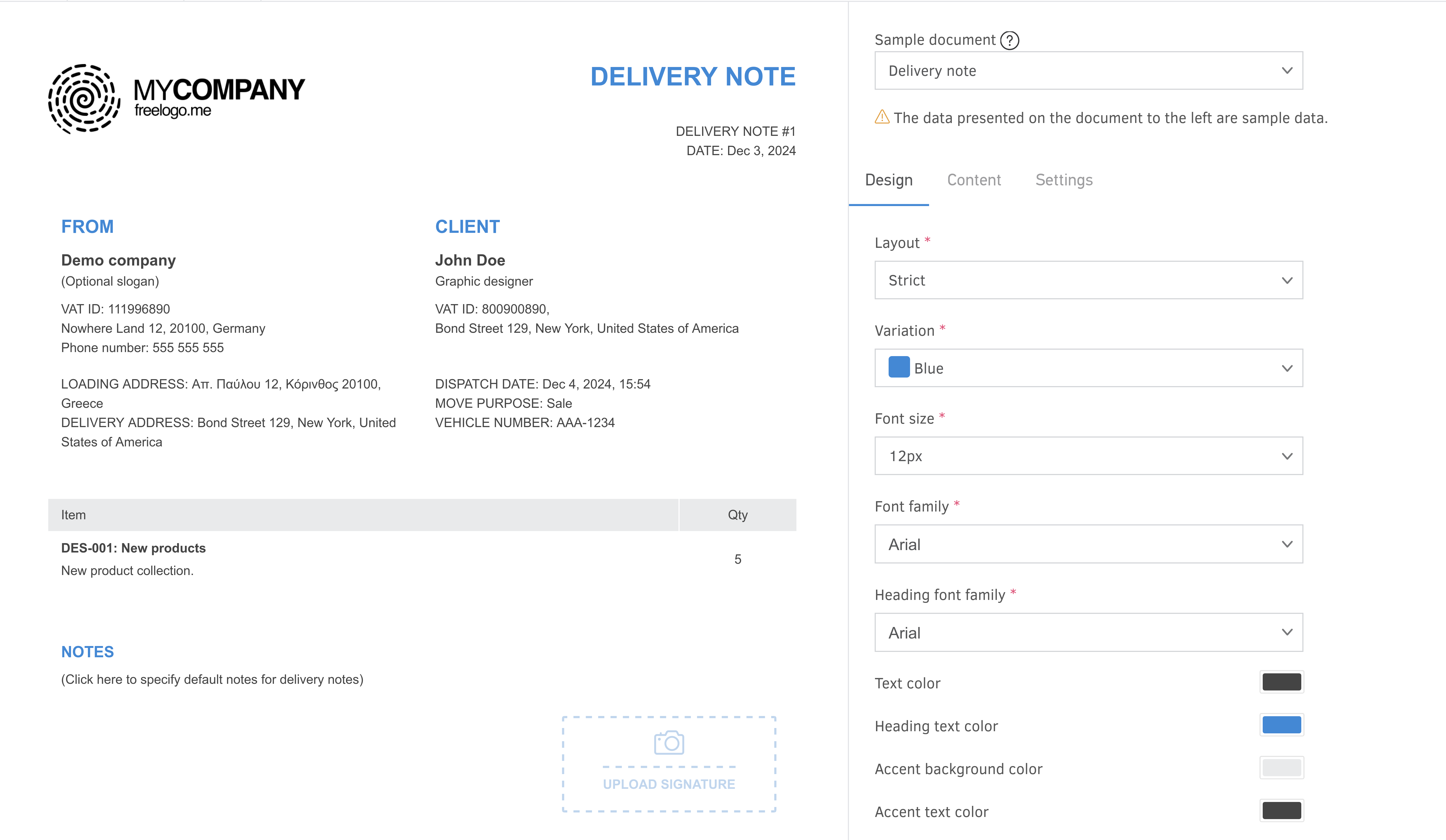Click the blue color square in Variation field
The height and width of the screenshot is (840, 1446).
pyautogui.click(x=899, y=367)
